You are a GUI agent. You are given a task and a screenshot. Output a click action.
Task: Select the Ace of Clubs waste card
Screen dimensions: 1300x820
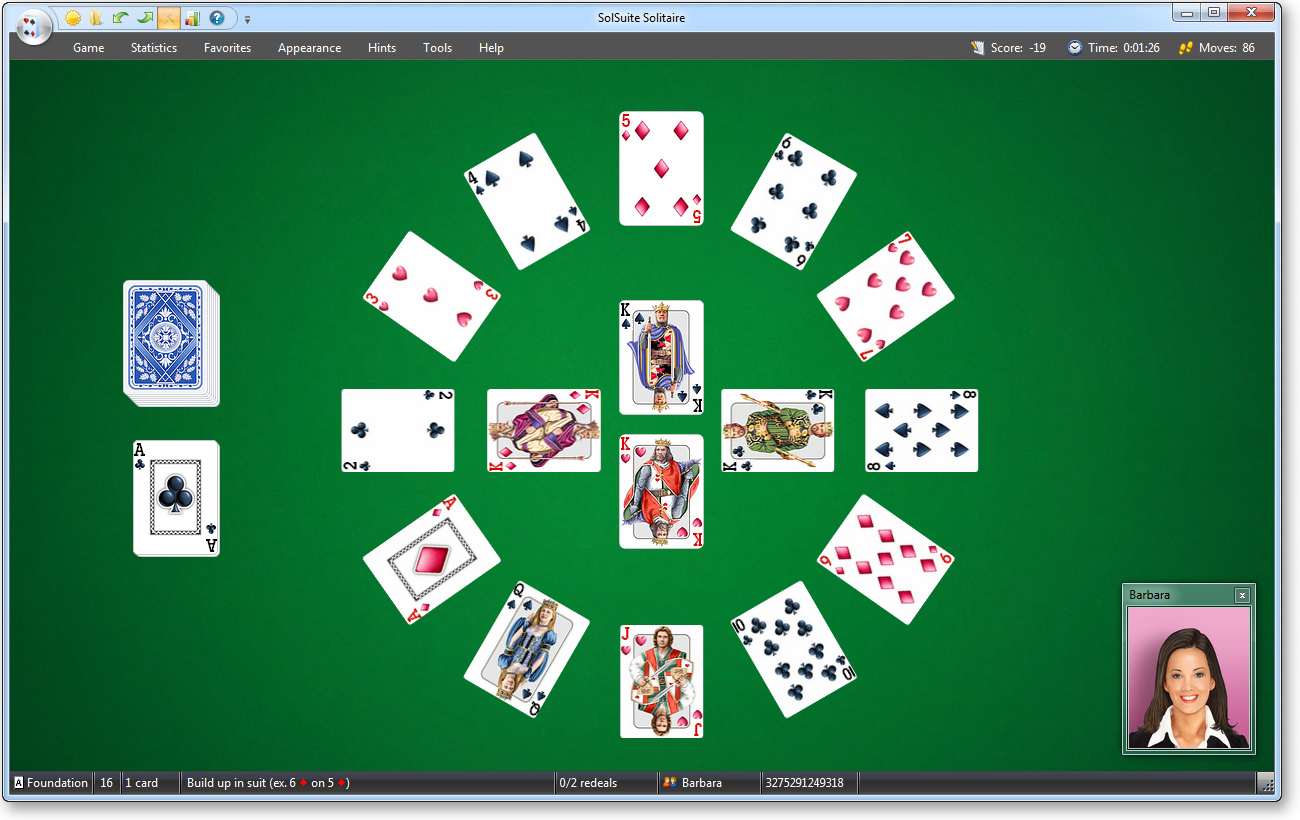176,497
